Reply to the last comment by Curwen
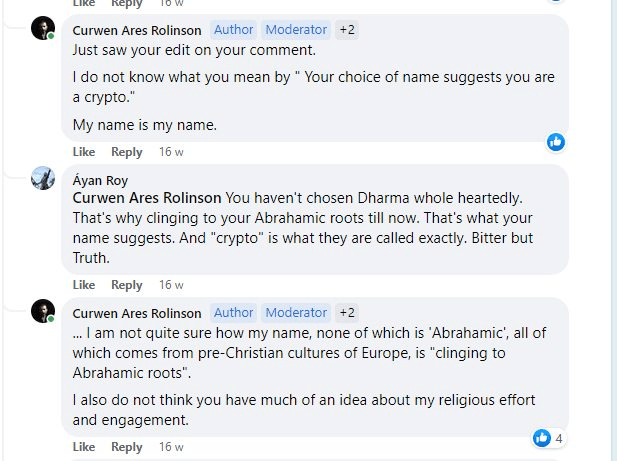The height and width of the screenshot is (461, 617). pos(127,447)
